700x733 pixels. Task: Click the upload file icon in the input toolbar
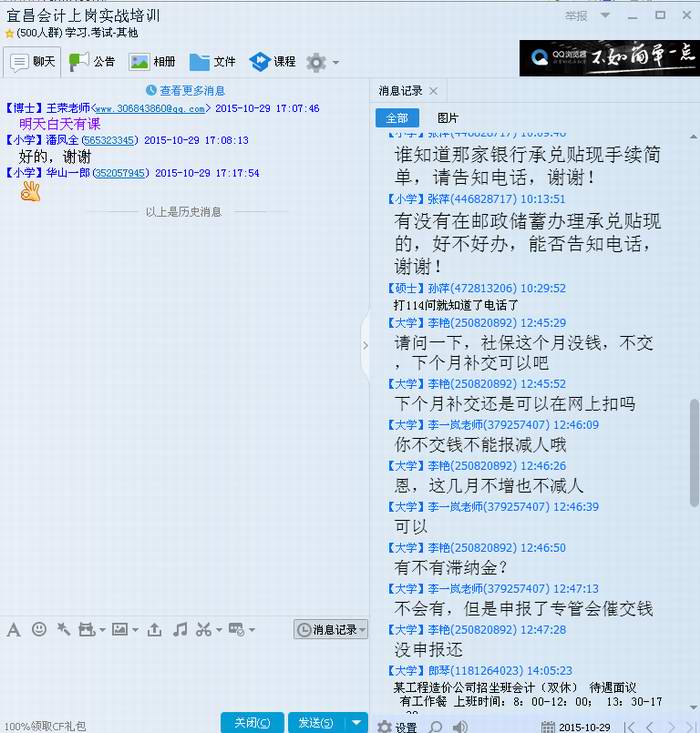coord(154,629)
